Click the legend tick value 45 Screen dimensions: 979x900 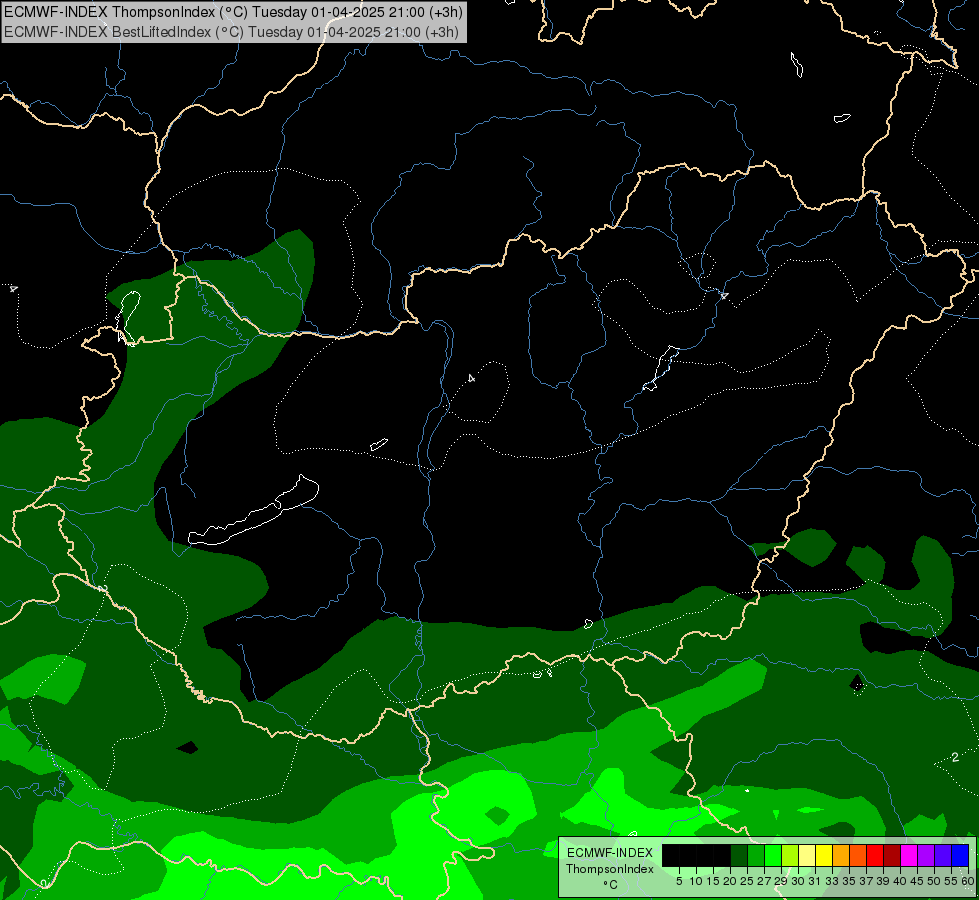(917, 881)
